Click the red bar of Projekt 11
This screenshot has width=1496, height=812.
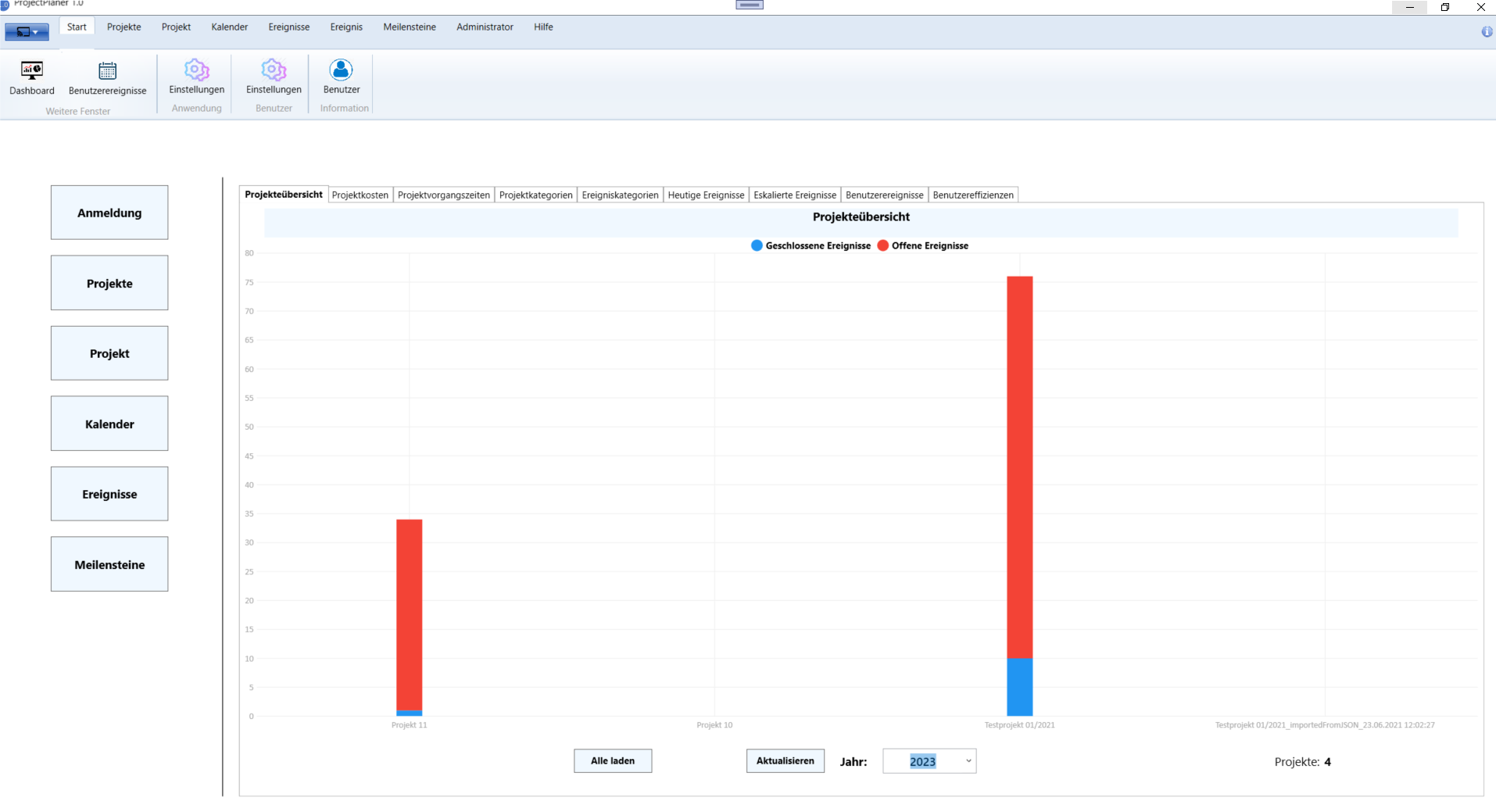coord(410,614)
